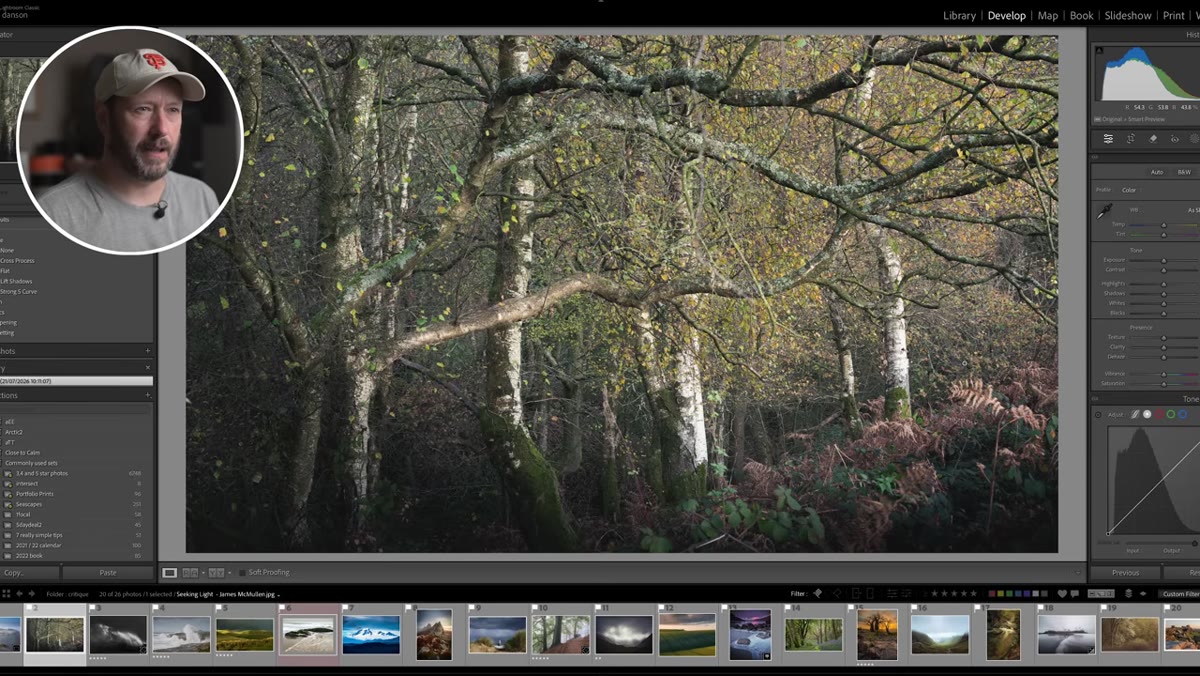1200x676 pixels.
Task: Select the mountain snow thumbnail 7
Action: (x=371, y=634)
